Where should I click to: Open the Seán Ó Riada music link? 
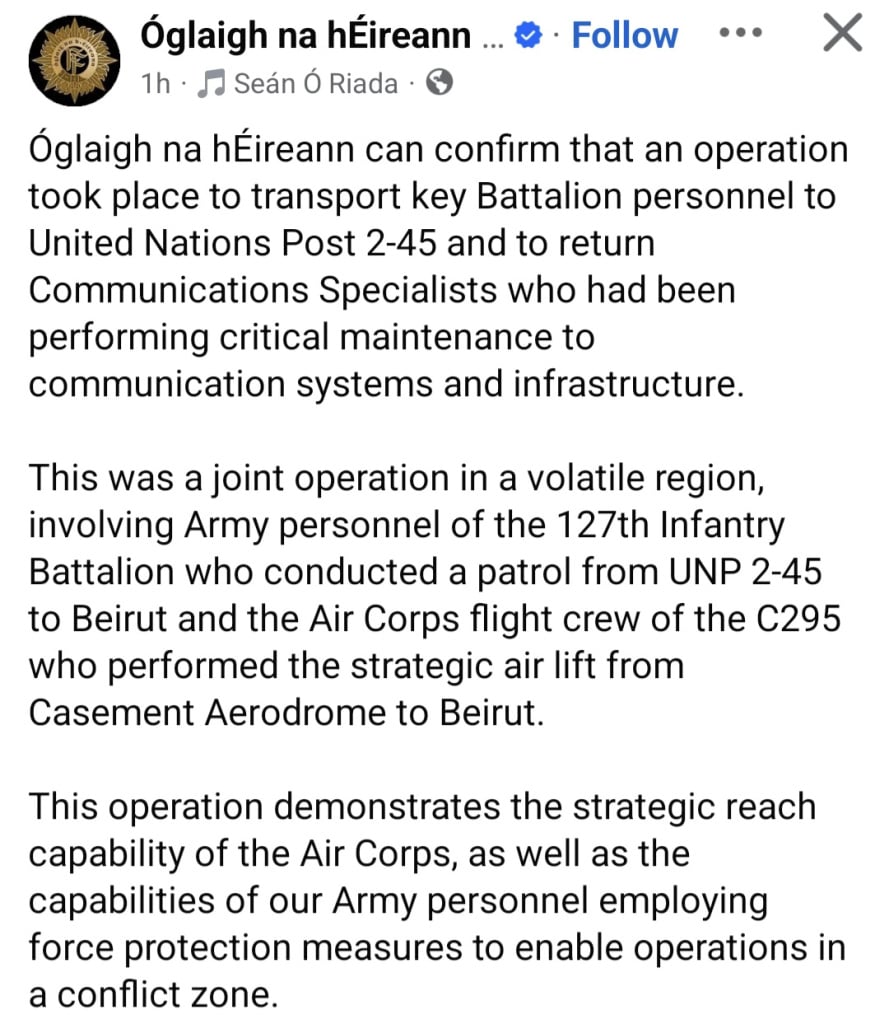pyautogui.click(x=315, y=84)
